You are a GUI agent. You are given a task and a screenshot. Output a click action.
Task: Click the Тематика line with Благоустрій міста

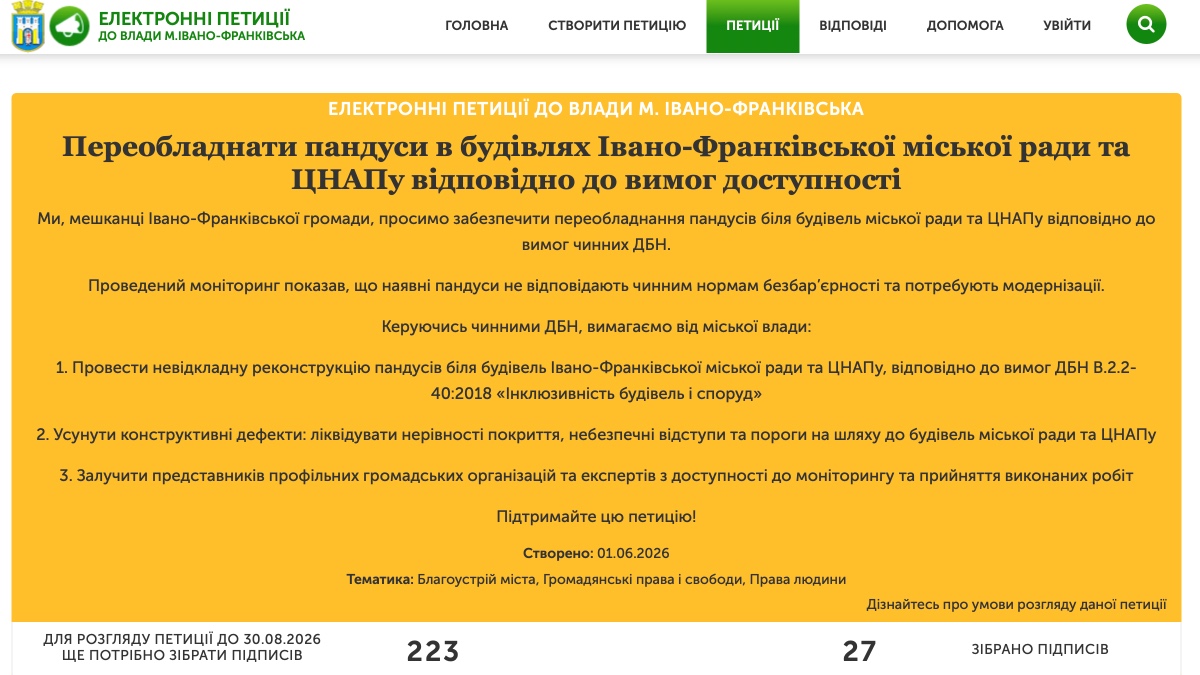(x=596, y=579)
